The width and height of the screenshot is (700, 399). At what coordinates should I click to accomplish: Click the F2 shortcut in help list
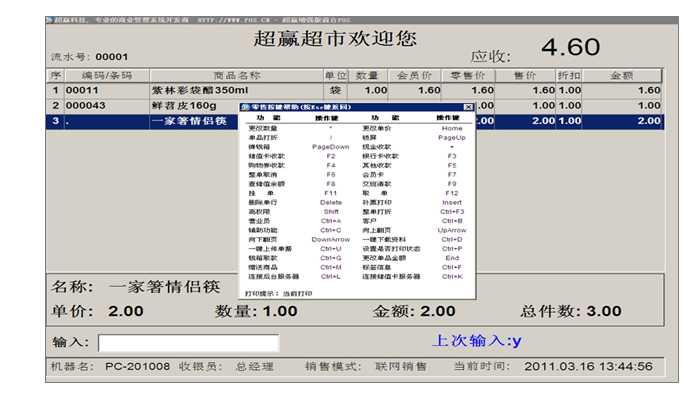tap(330, 156)
